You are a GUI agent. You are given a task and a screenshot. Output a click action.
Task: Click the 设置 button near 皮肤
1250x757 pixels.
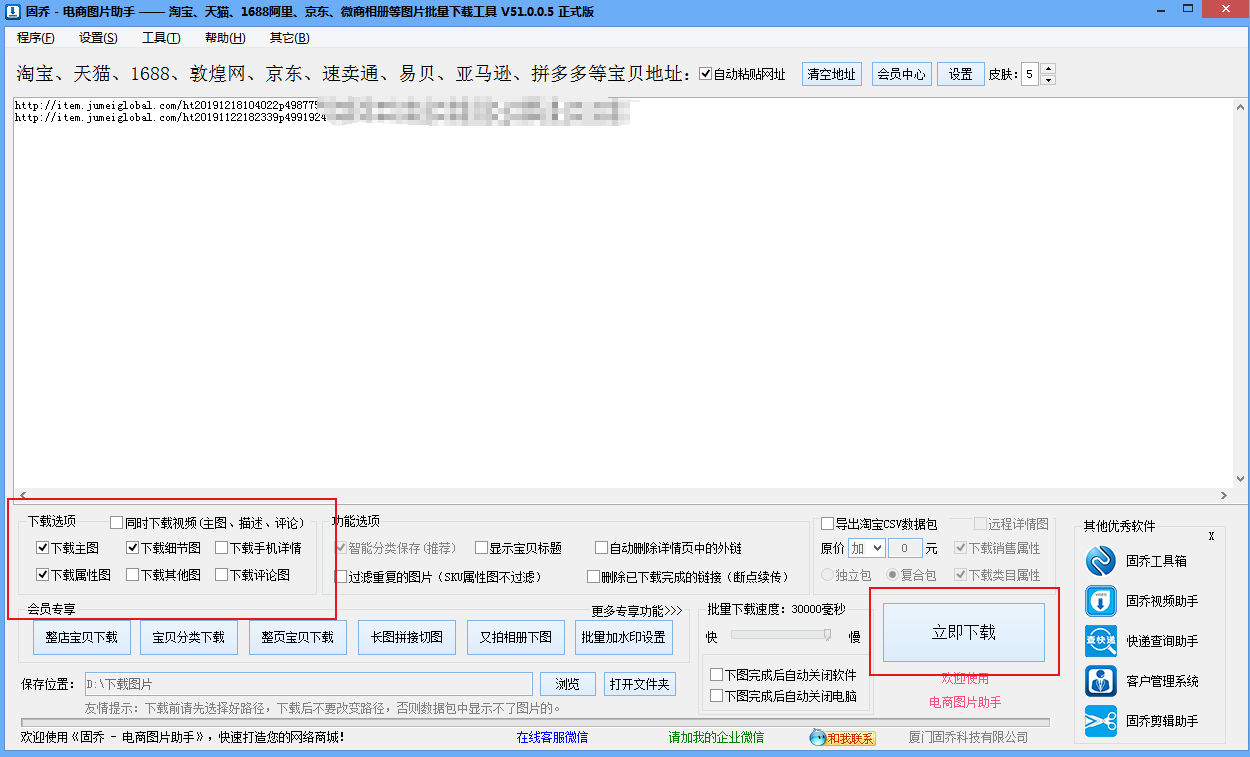coord(961,74)
